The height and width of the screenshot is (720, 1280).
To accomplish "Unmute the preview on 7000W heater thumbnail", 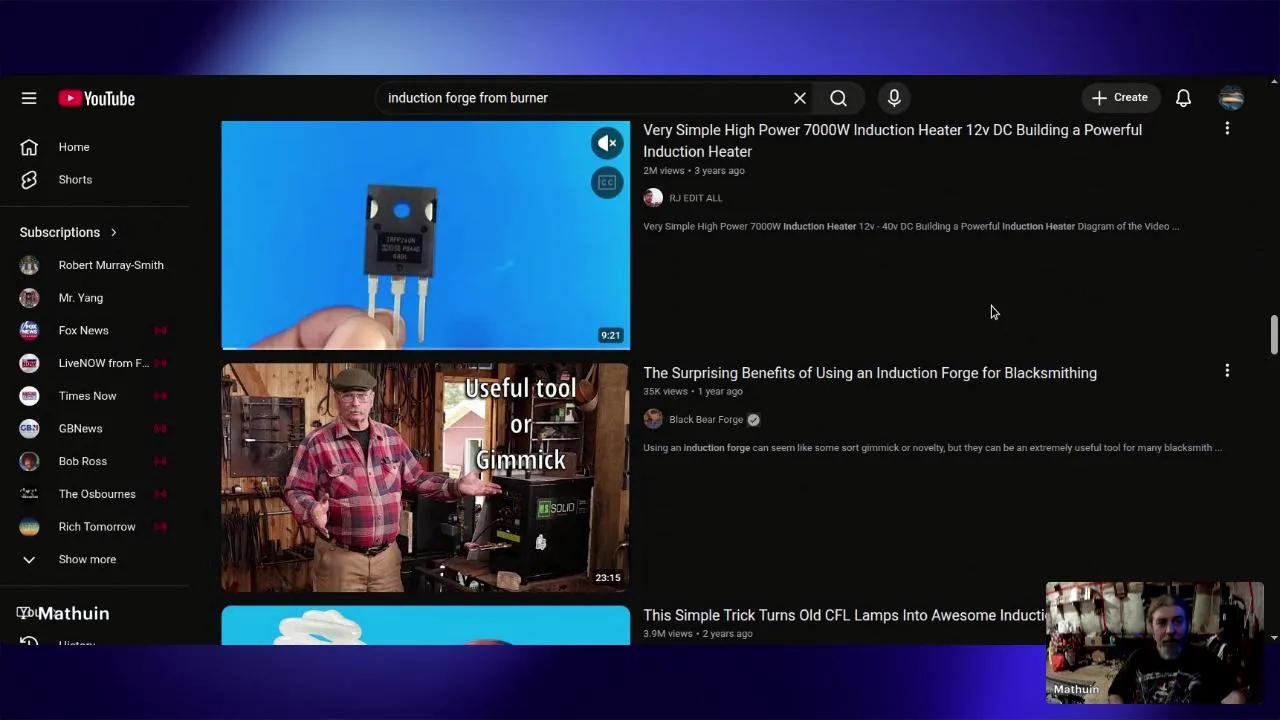I will (x=607, y=143).
